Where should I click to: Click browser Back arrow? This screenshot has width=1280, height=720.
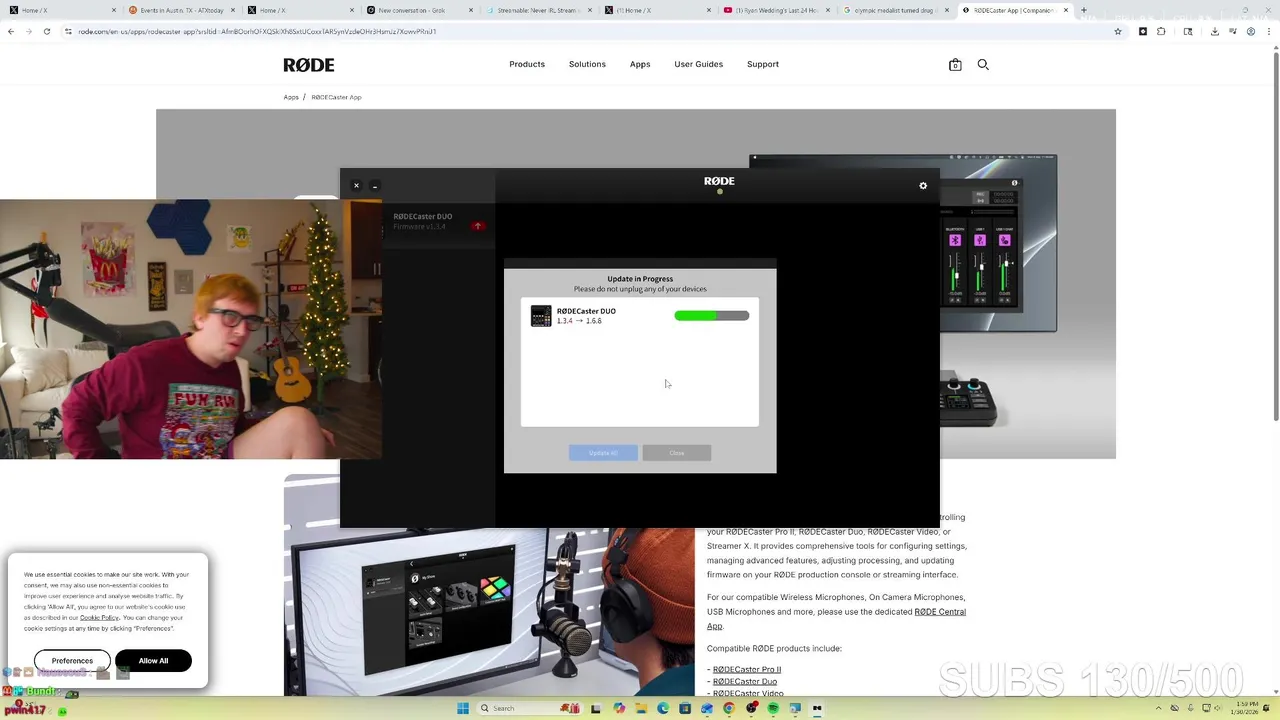click(11, 31)
